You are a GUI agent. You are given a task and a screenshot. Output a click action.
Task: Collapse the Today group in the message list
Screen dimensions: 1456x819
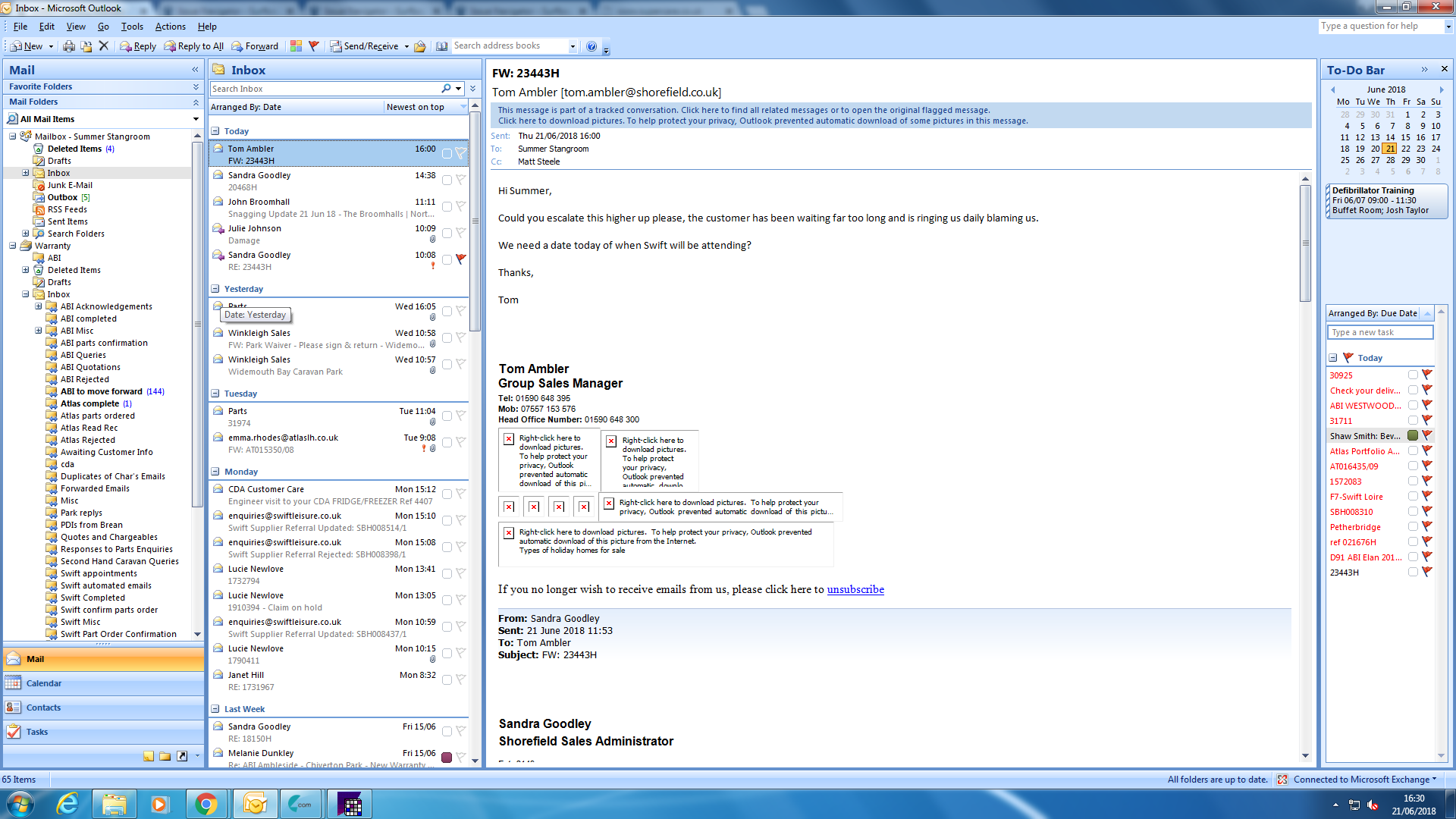215,131
